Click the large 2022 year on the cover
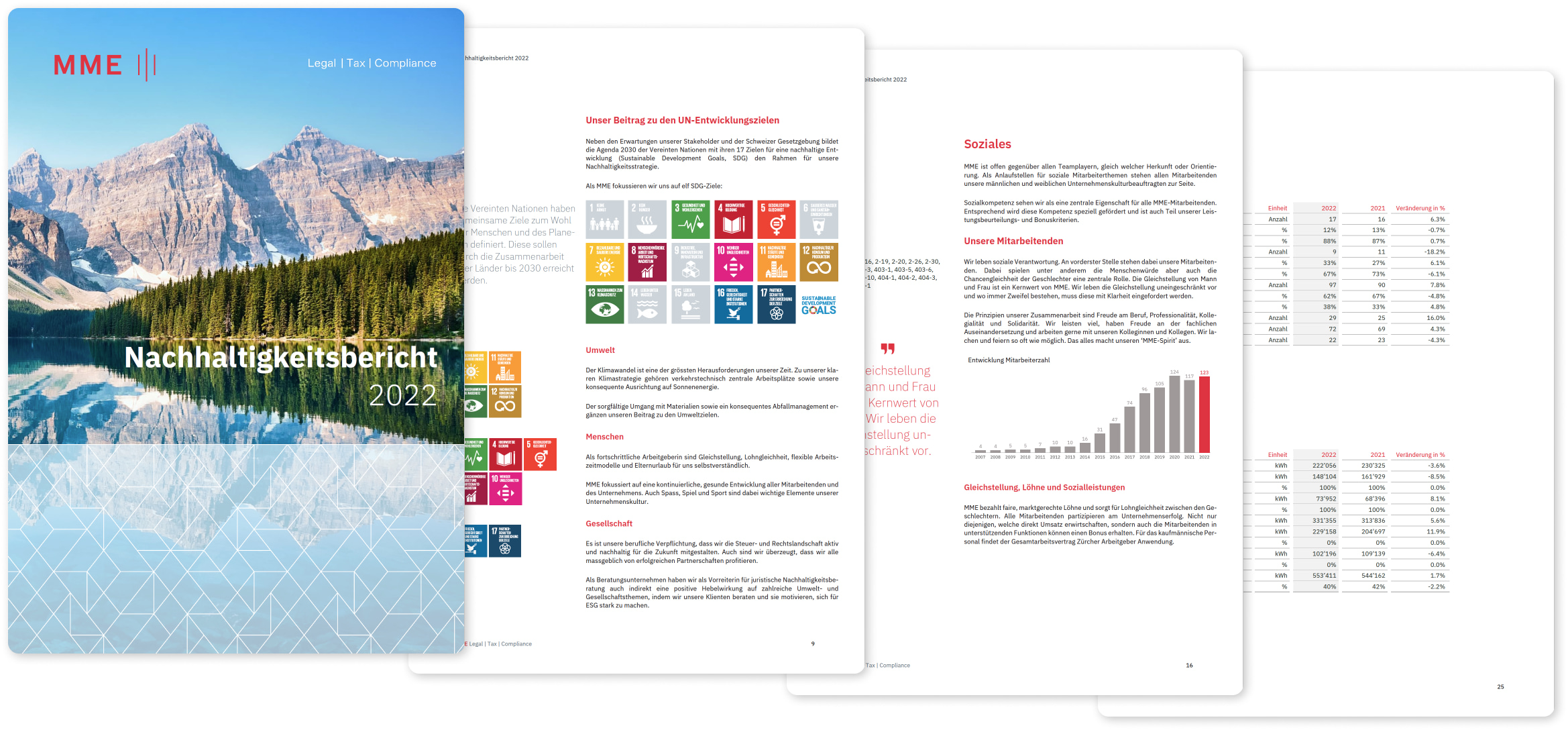 click(x=402, y=395)
